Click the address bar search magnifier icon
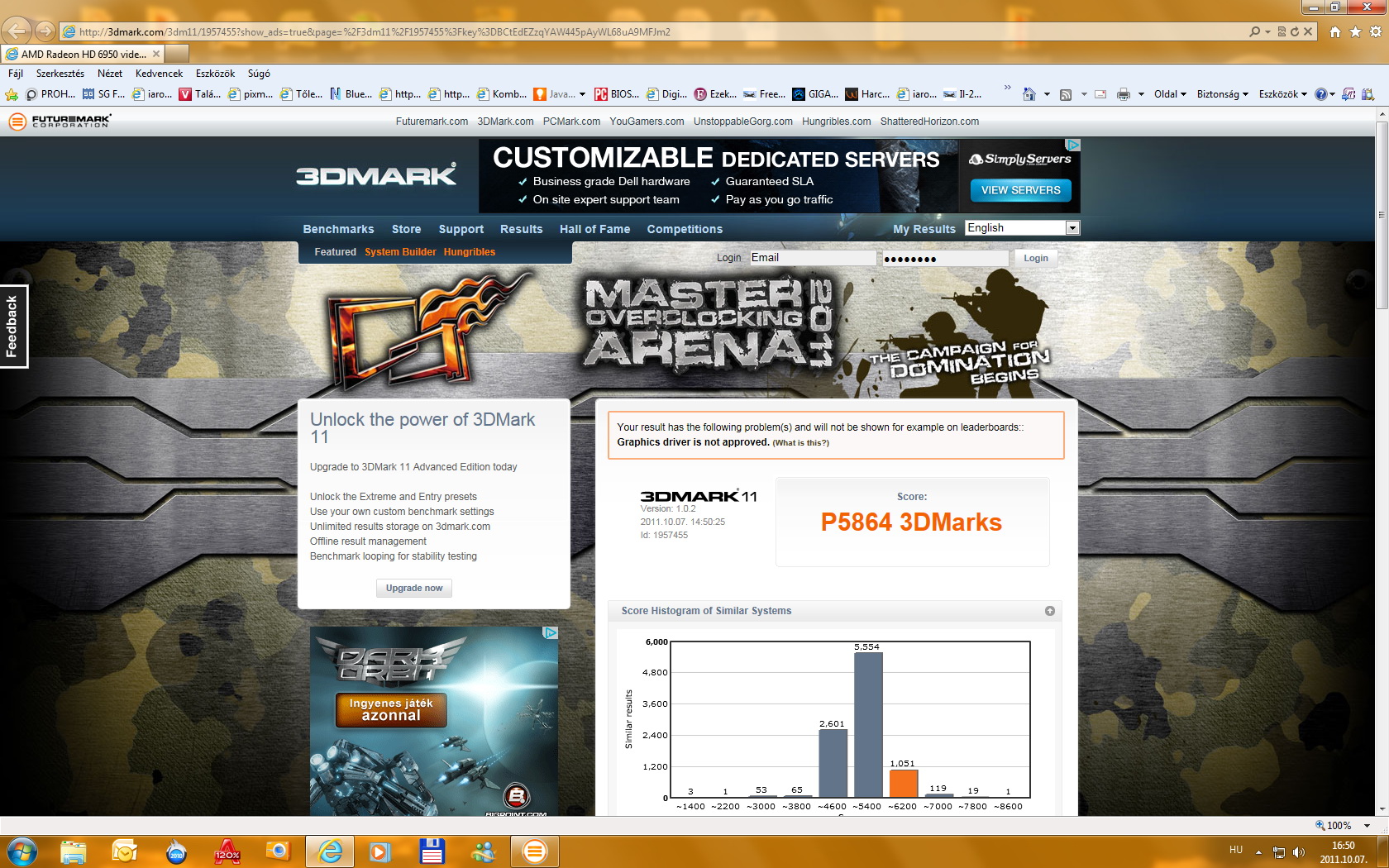 pyautogui.click(x=1255, y=31)
